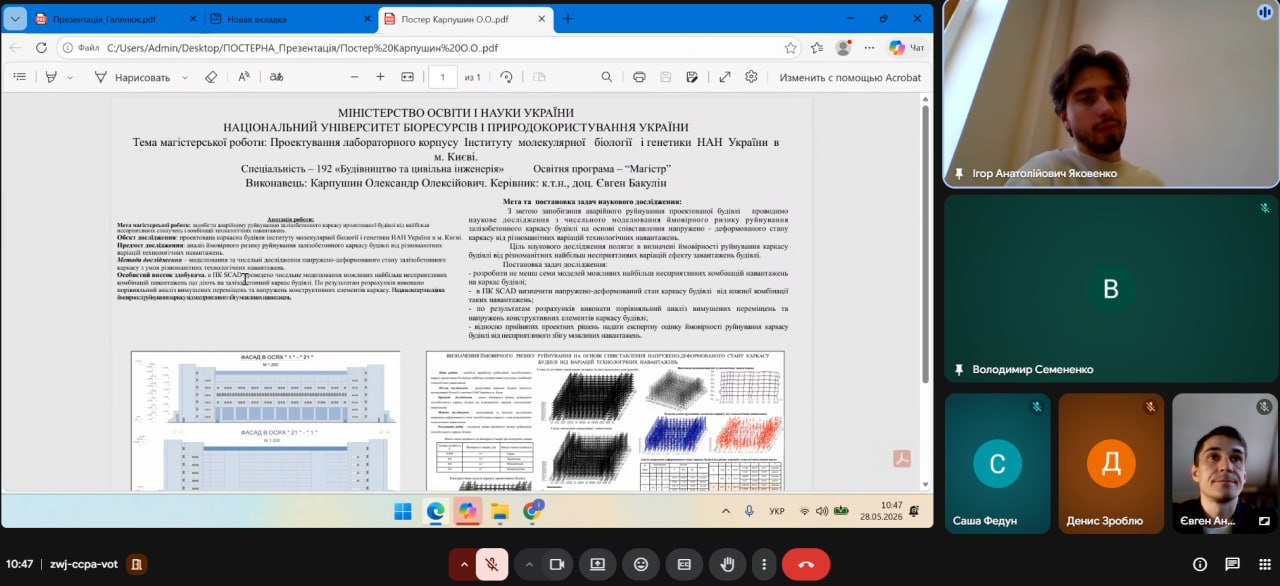This screenshot has height=586, width=1280.
Task: Open the browser profile avatar
Action: [x=843, y=47]
